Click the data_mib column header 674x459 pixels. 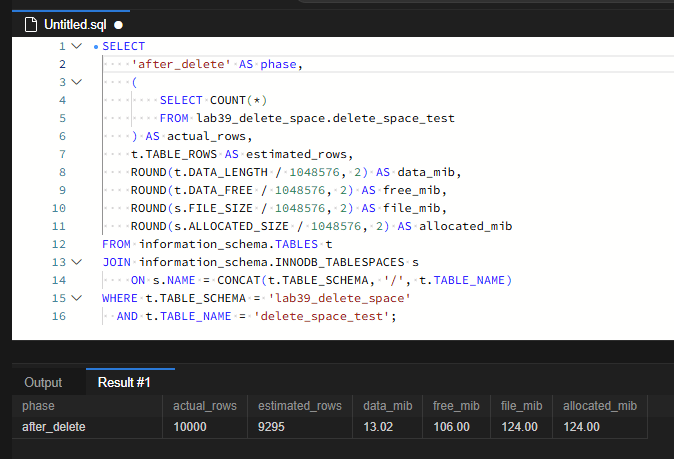point(388,406)
